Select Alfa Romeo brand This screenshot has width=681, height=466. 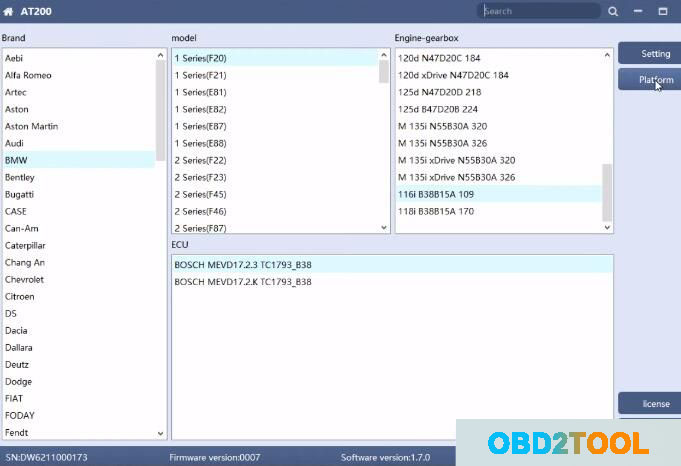(x=79, y=75)
